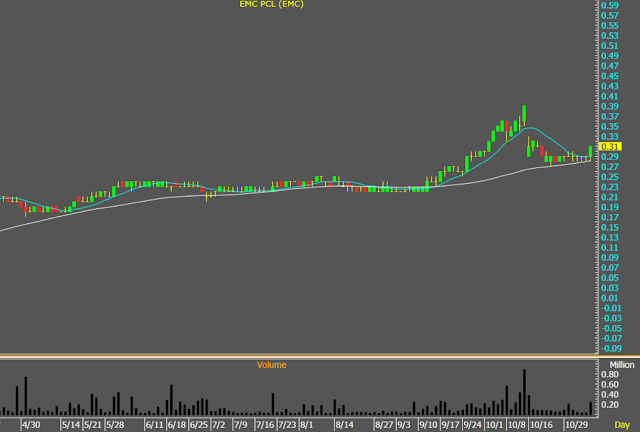Viewport: 640px width, 432px height.
Task: Click the Volume panel label
Action: tap(271, 365)
